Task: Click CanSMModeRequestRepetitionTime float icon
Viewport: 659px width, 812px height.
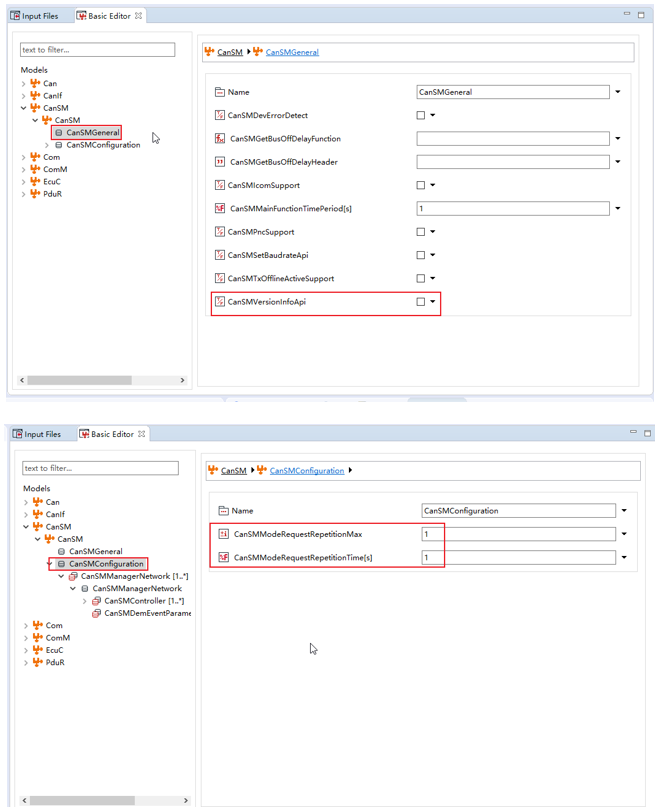Action: point(224,557)
